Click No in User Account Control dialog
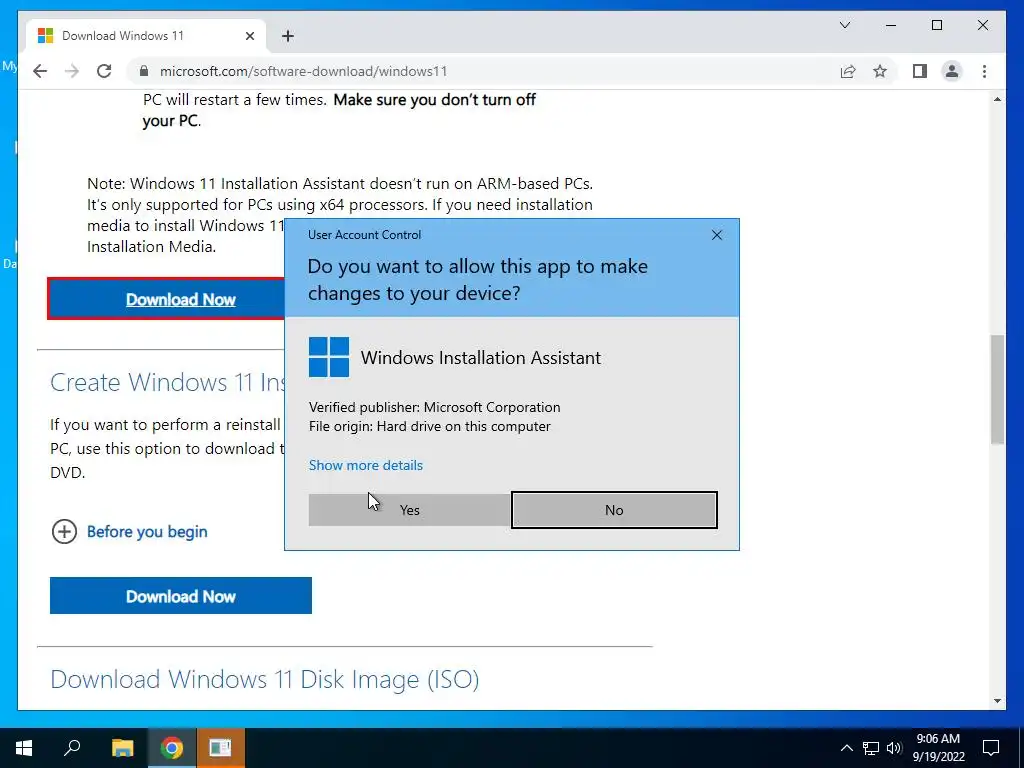Image resolution: width=1024 pixels, height=768 pixels. tap(614, 510)
